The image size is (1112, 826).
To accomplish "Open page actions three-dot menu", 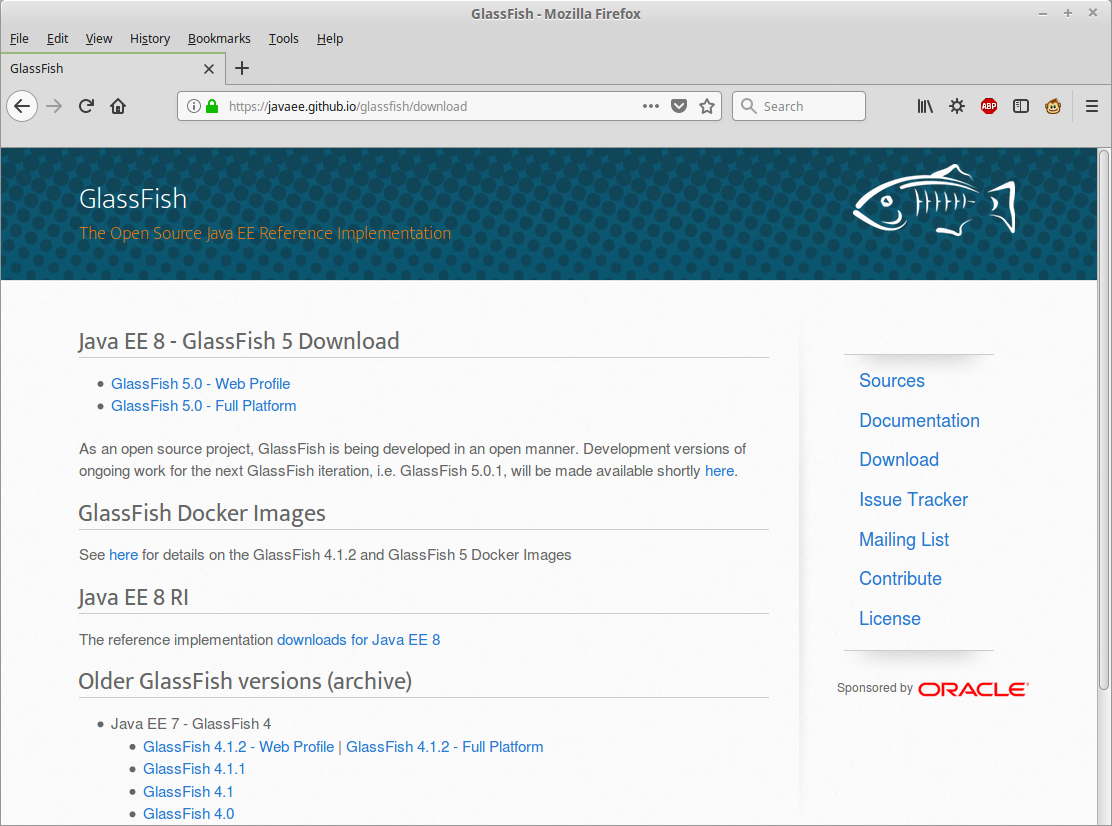I will click(651, 106).
